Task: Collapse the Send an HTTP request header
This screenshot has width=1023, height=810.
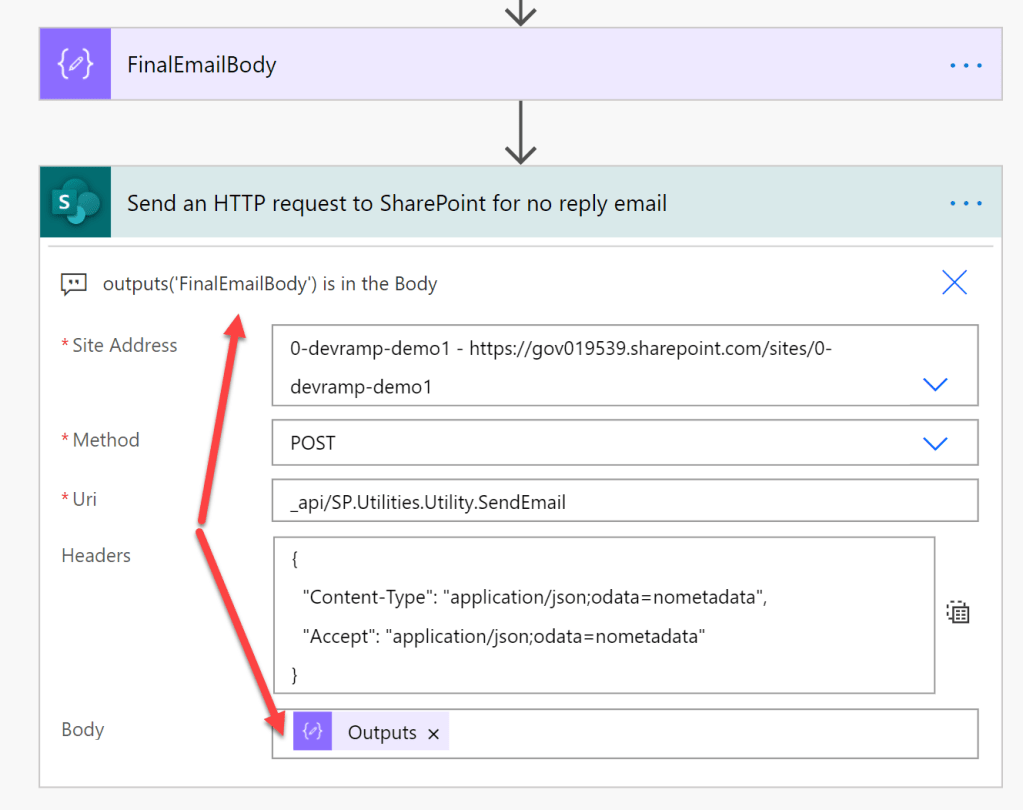Action: coord(396,203)
